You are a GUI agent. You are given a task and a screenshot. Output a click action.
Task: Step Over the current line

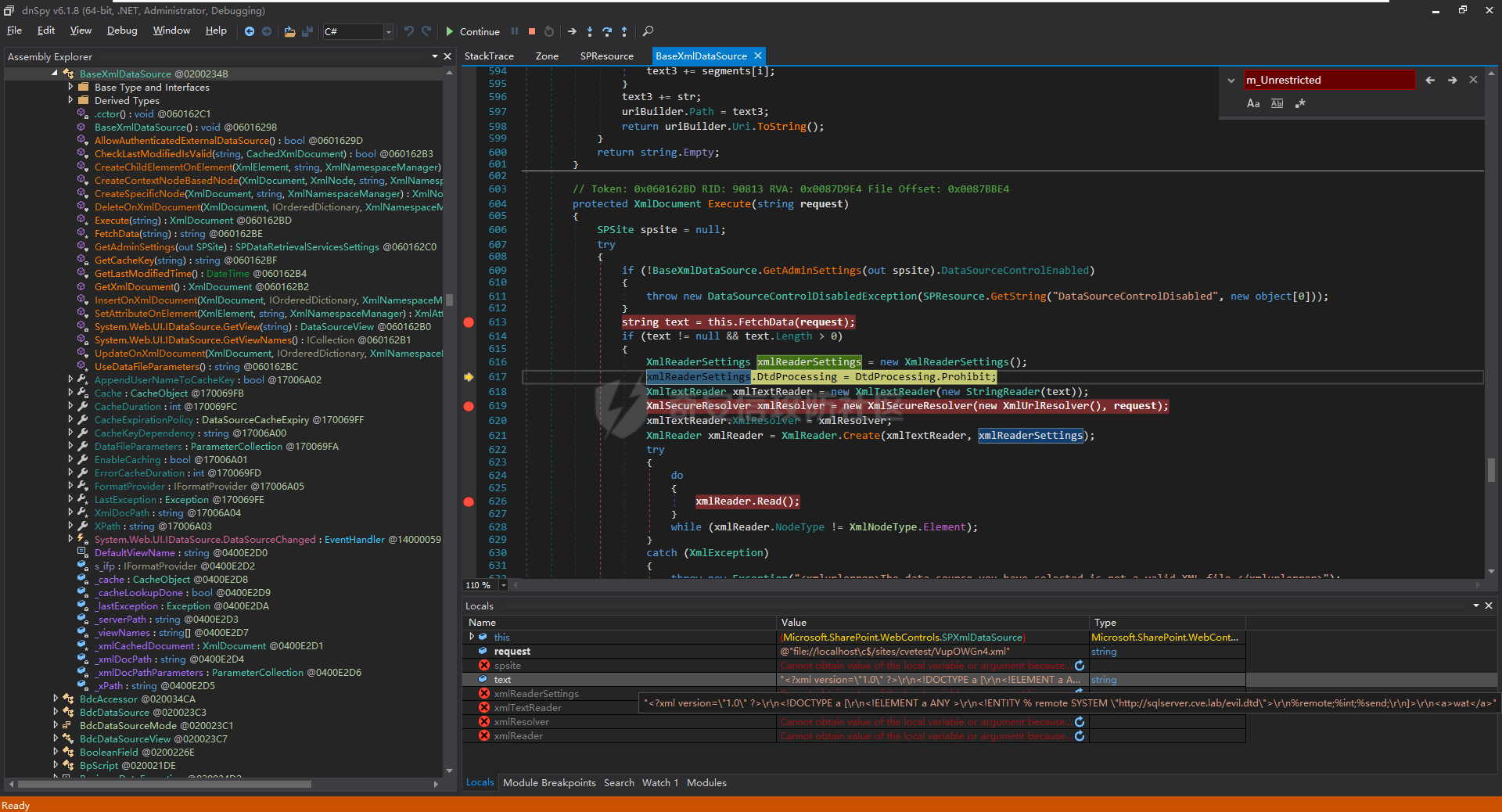pos(607,31)
